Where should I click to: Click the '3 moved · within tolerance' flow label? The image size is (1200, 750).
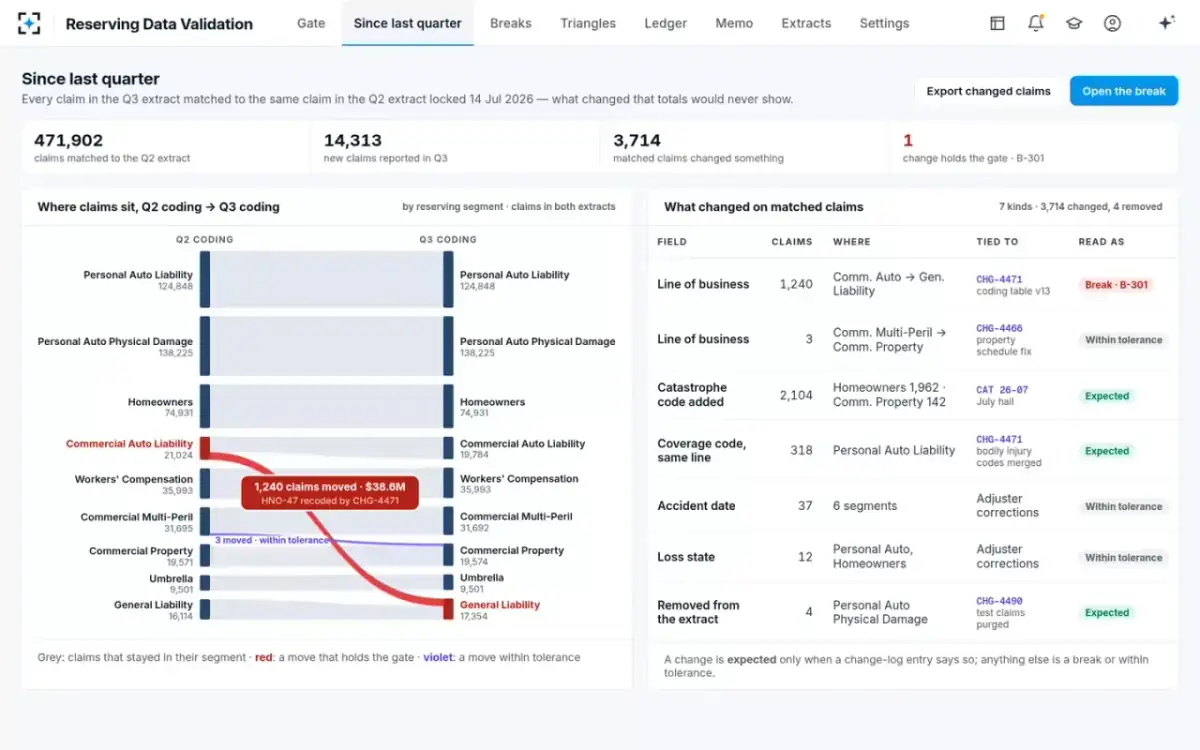click(x=272, y=540)
